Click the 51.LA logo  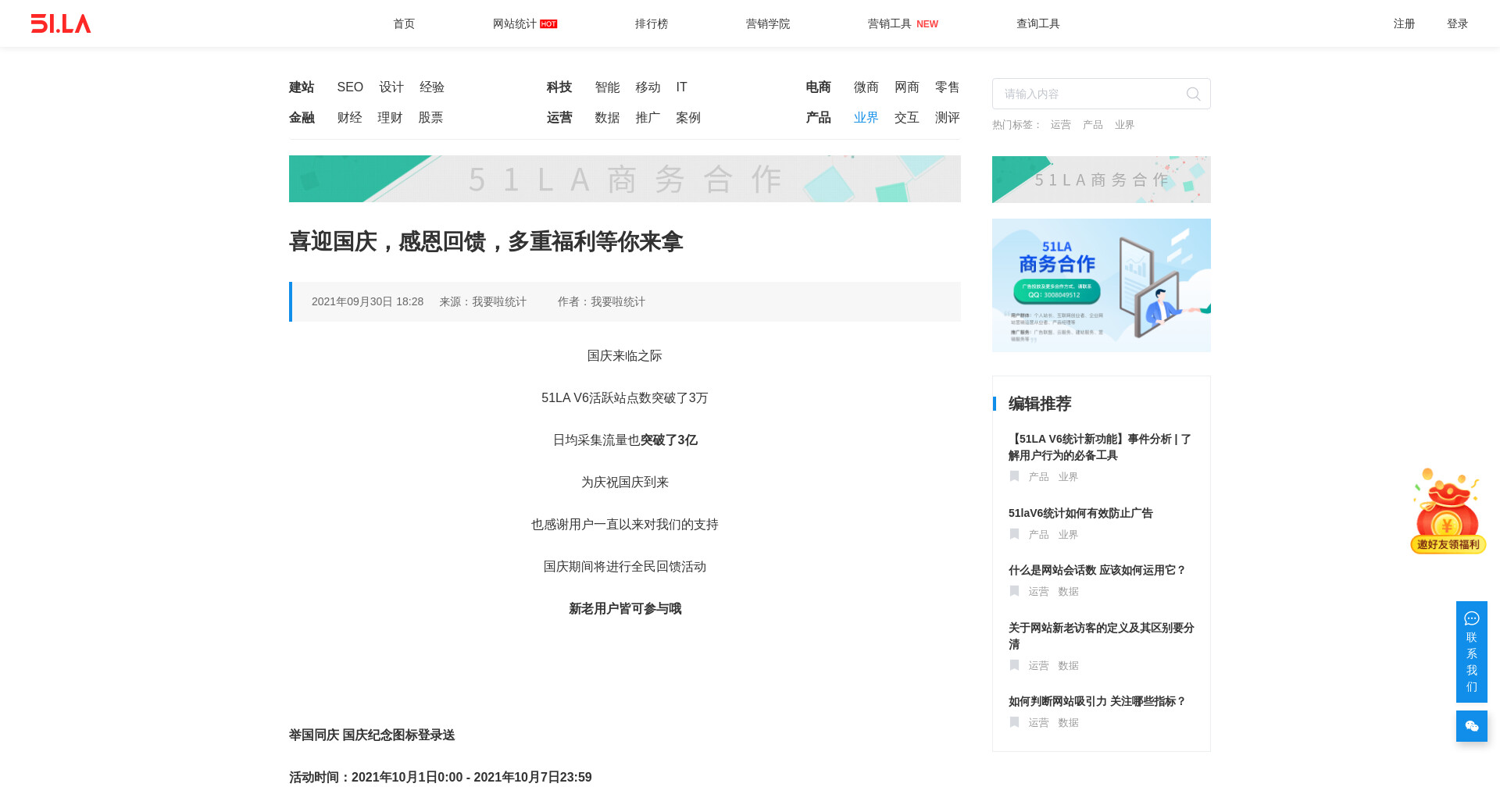61,23
